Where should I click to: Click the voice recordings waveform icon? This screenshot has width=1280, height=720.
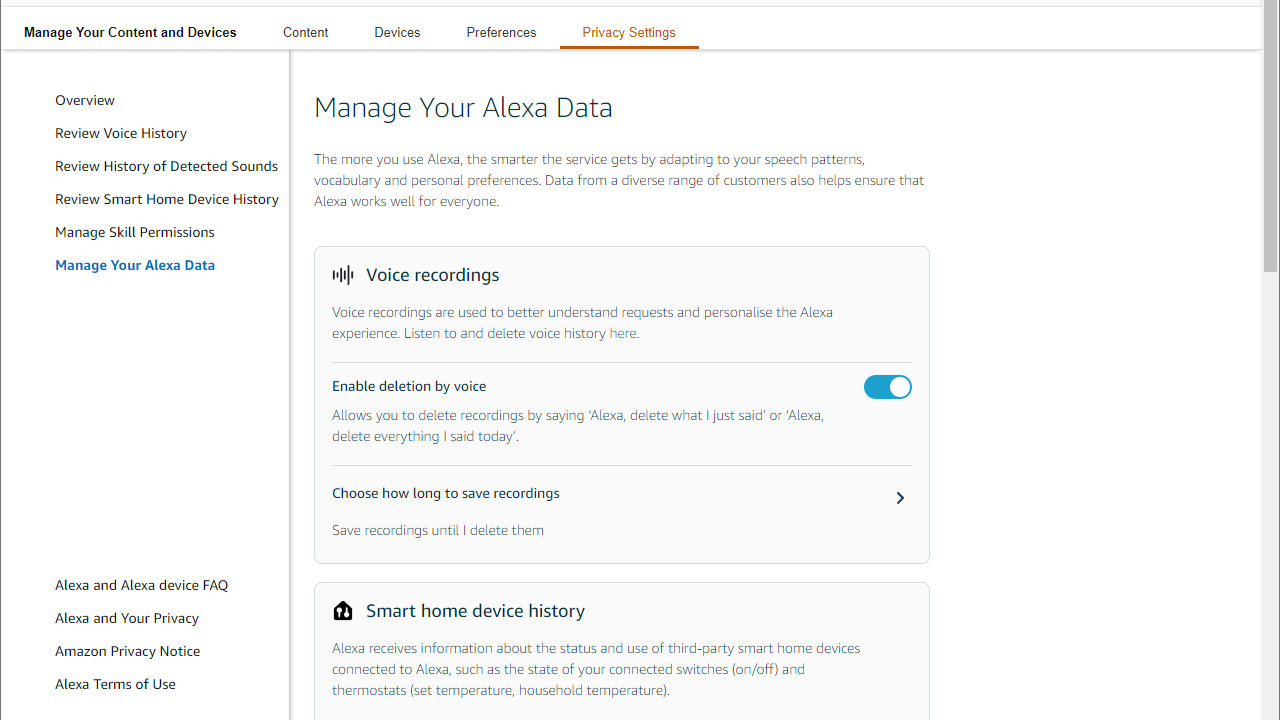[x=343, y=275]
